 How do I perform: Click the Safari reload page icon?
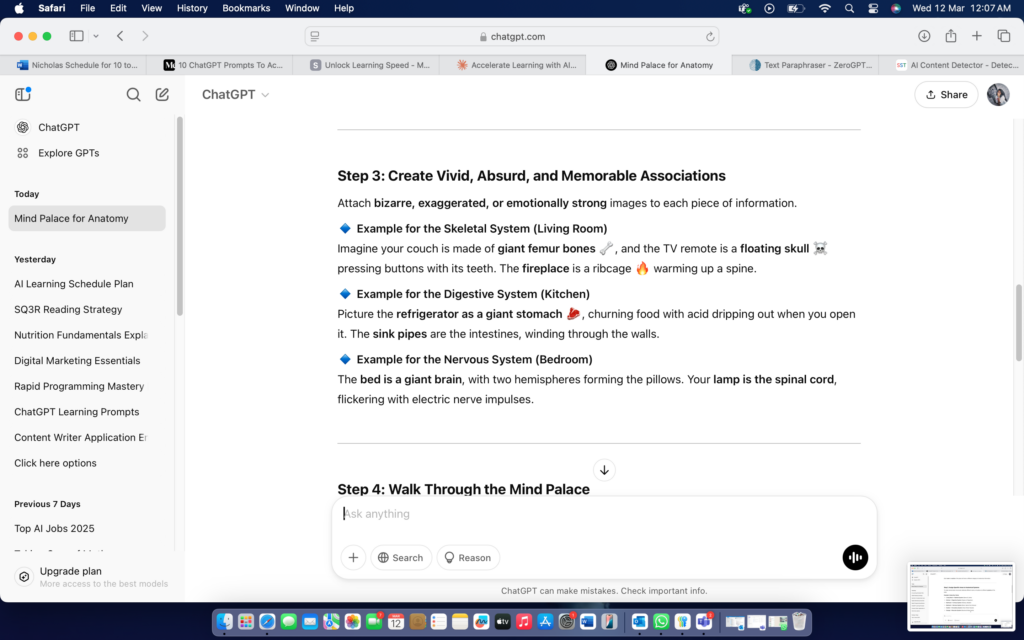(711, 36)
